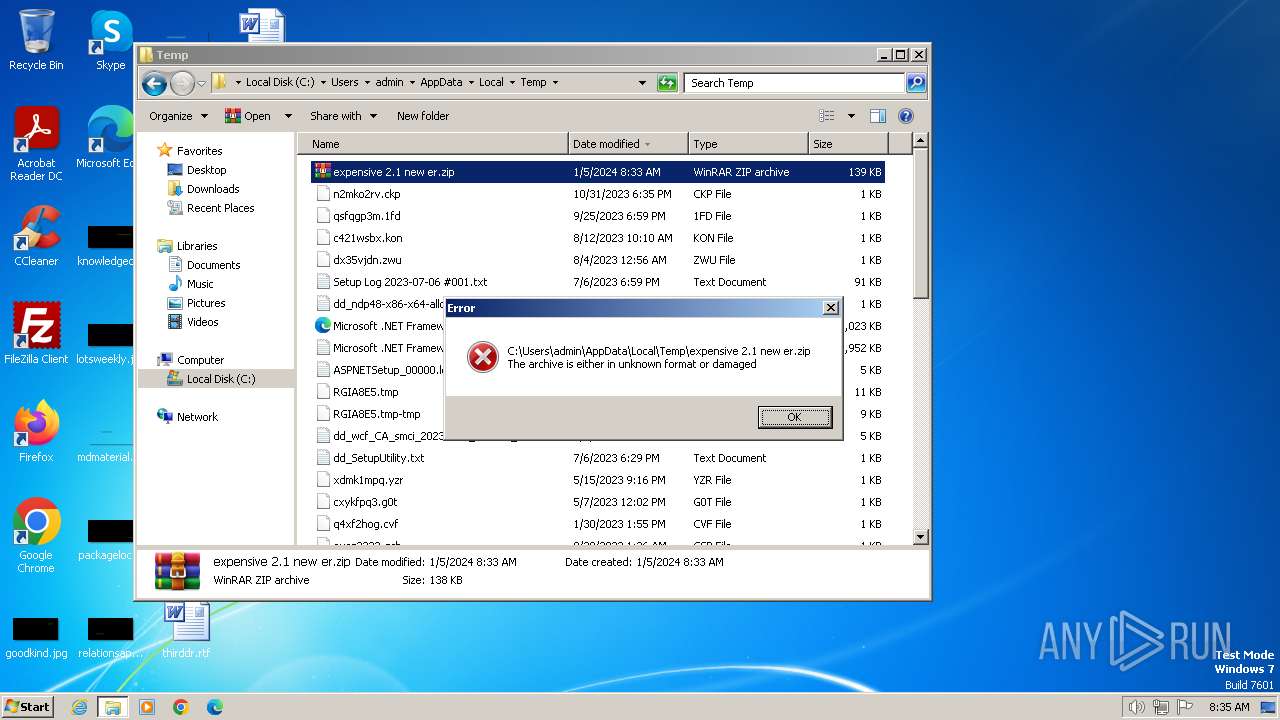
Task: Open the Google Chrome desktop shortcut
Action: coord(36,536)
